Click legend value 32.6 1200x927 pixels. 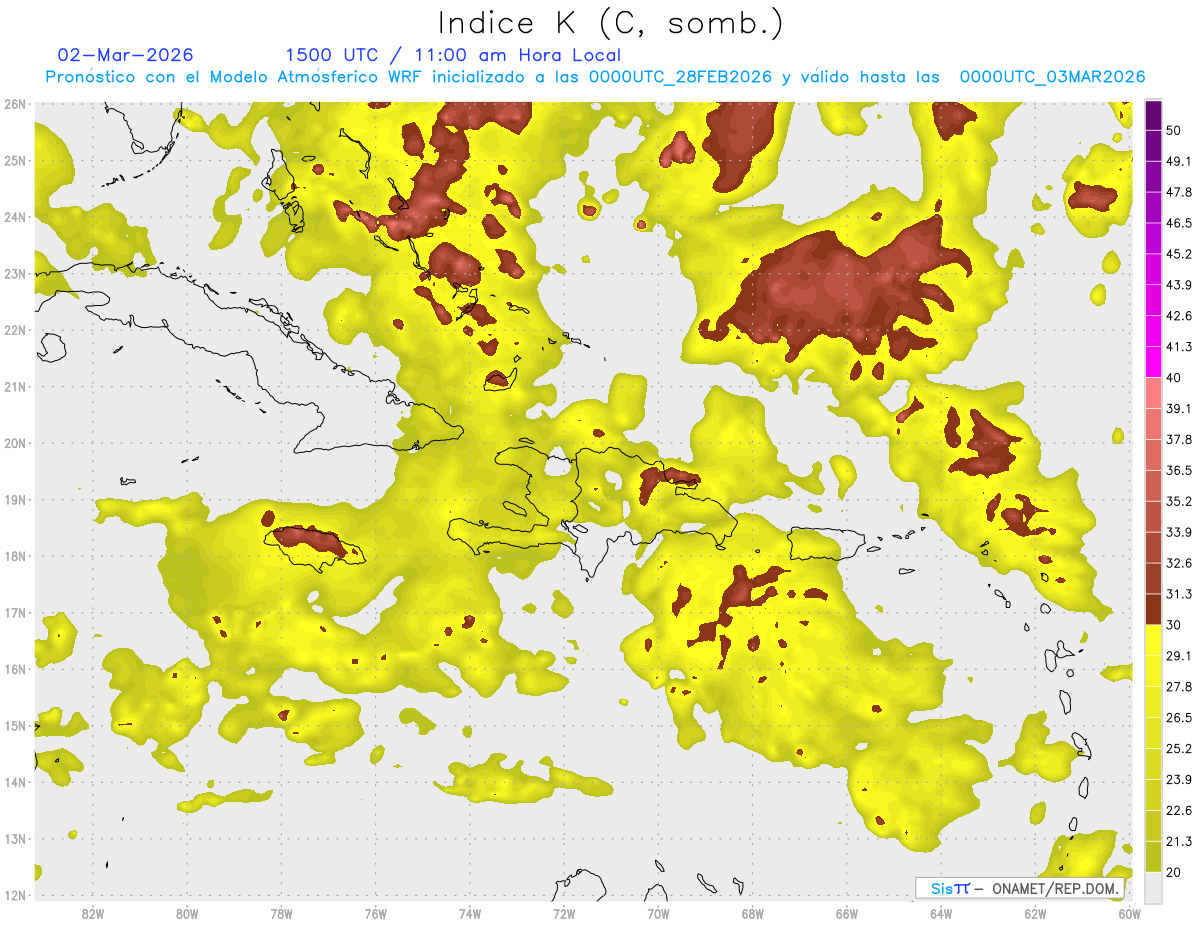pos(1180,563)
